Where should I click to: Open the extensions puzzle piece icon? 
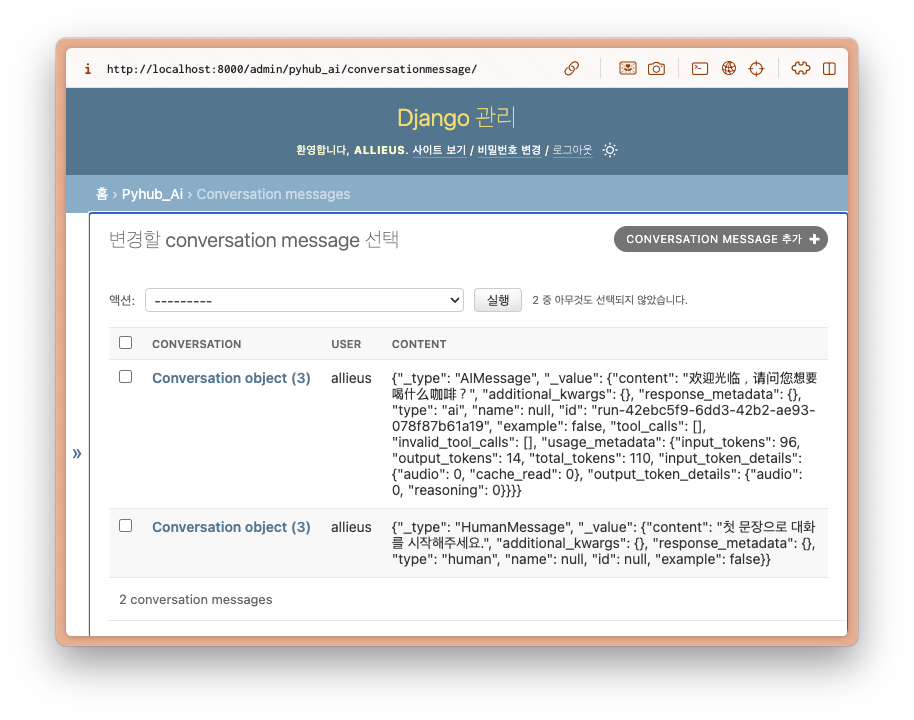(x=800, y=69)
